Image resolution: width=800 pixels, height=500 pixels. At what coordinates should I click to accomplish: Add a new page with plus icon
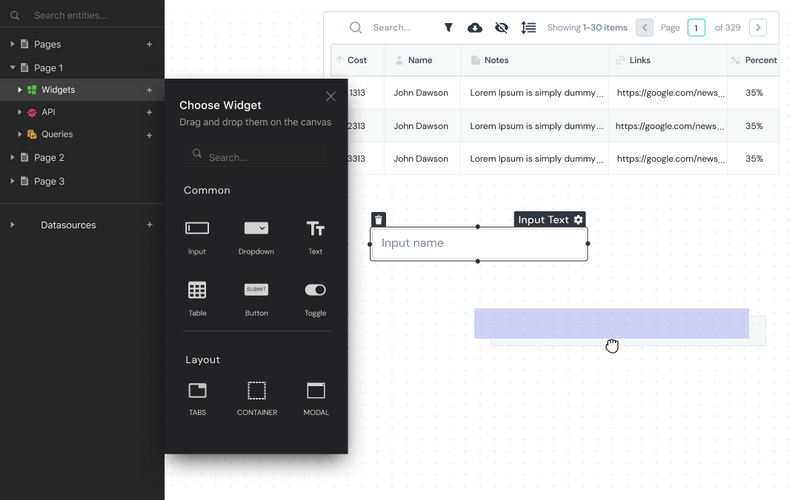tap(149, 44)
